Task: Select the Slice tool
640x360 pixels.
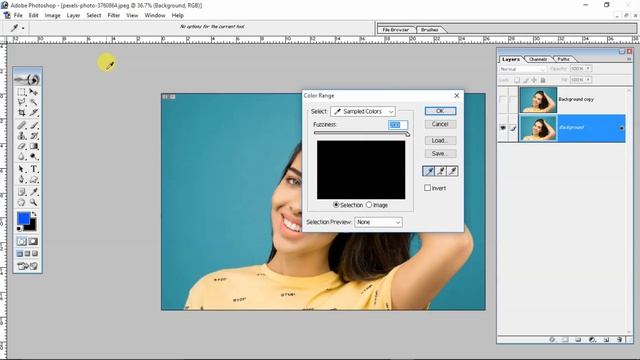Action: [x=33, y=112]
